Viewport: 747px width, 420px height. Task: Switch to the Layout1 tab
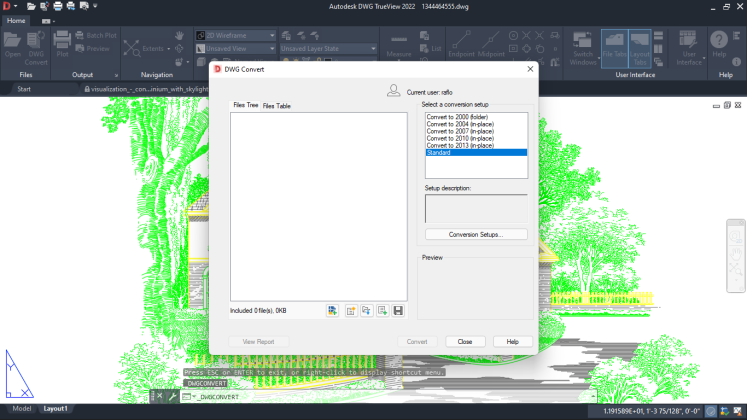click(x=55, y=409)
